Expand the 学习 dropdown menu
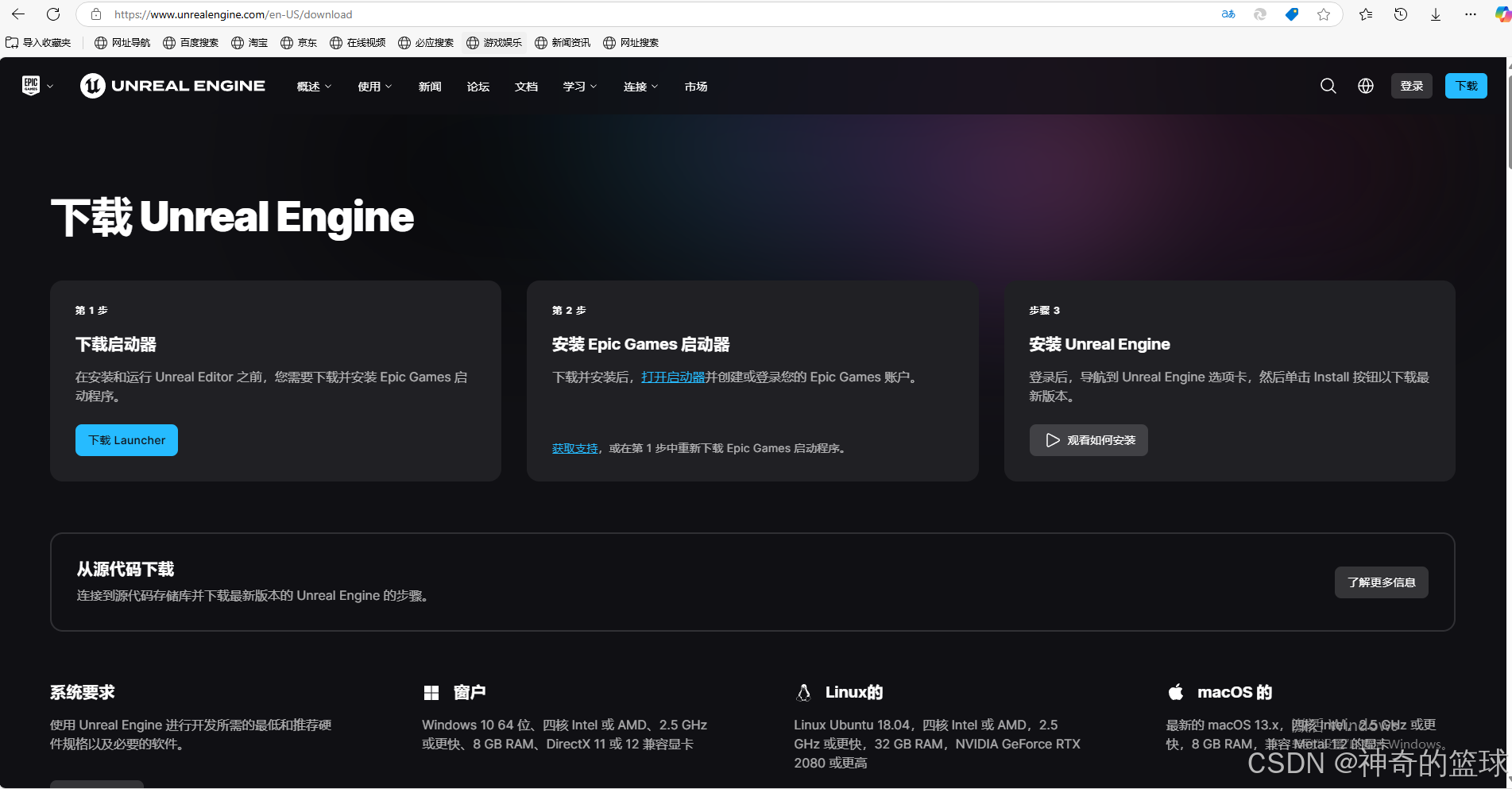 pos(580,87)
